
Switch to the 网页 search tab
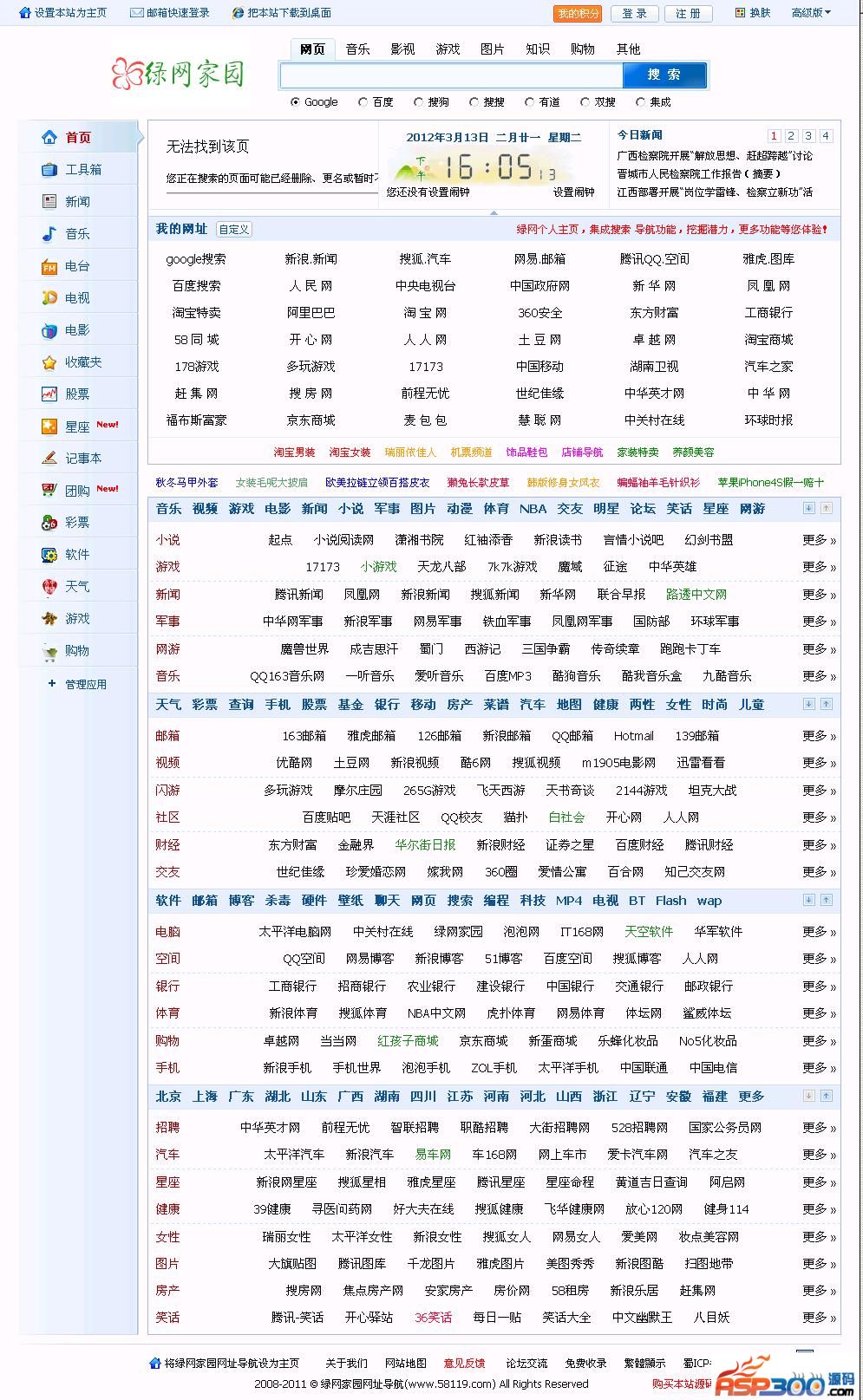coord(312,49)
